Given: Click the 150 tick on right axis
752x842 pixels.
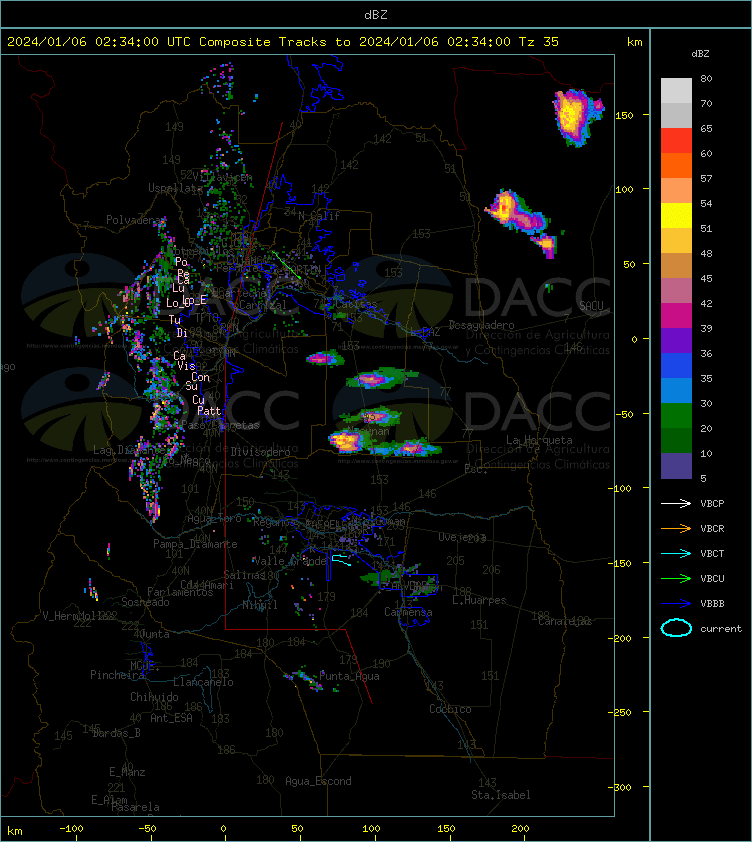Looking at the screenshot, I should click(x=625, y=115).
